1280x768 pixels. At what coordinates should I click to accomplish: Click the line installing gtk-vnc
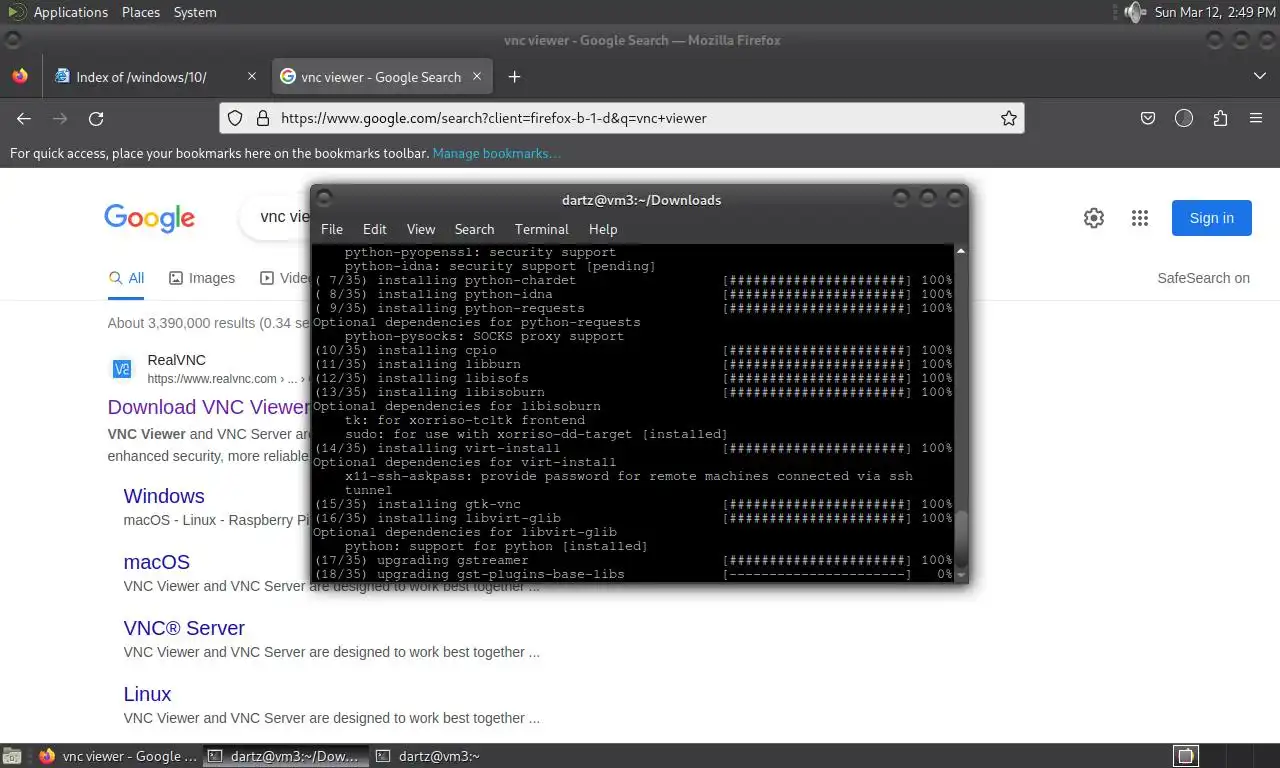click(633, 504)
